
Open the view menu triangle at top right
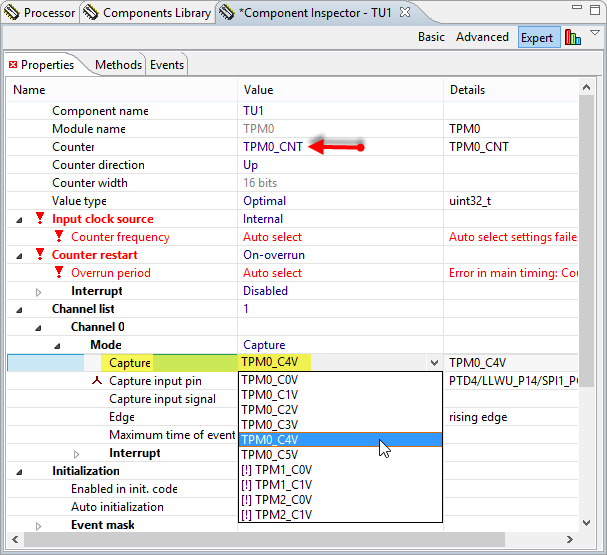click(596, 34)
